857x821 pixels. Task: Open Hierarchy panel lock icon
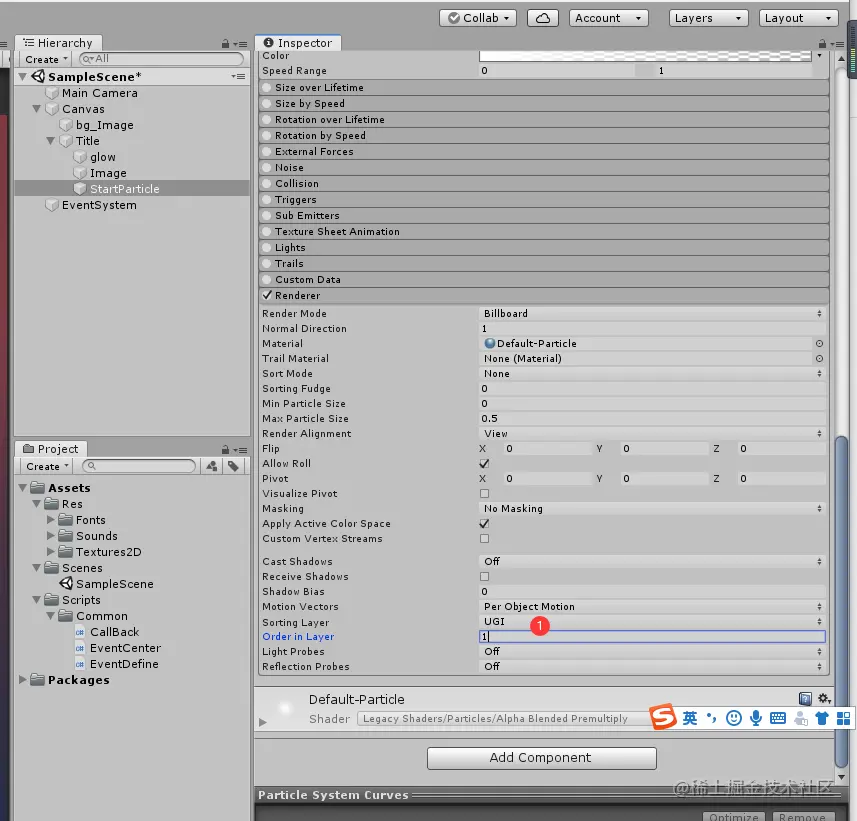point(225,43)
